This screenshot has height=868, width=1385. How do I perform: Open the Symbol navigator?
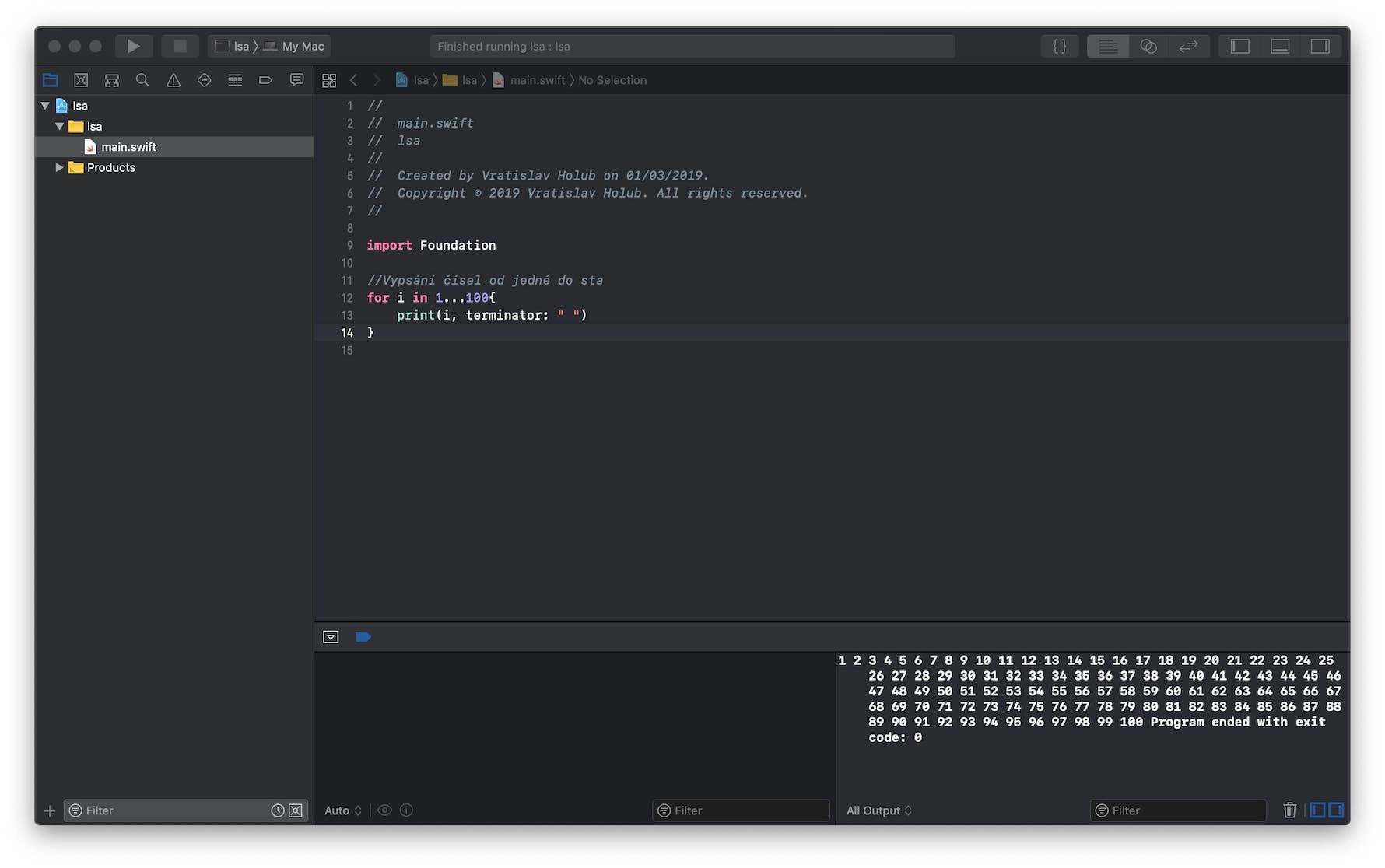click(x=112, y=80)
